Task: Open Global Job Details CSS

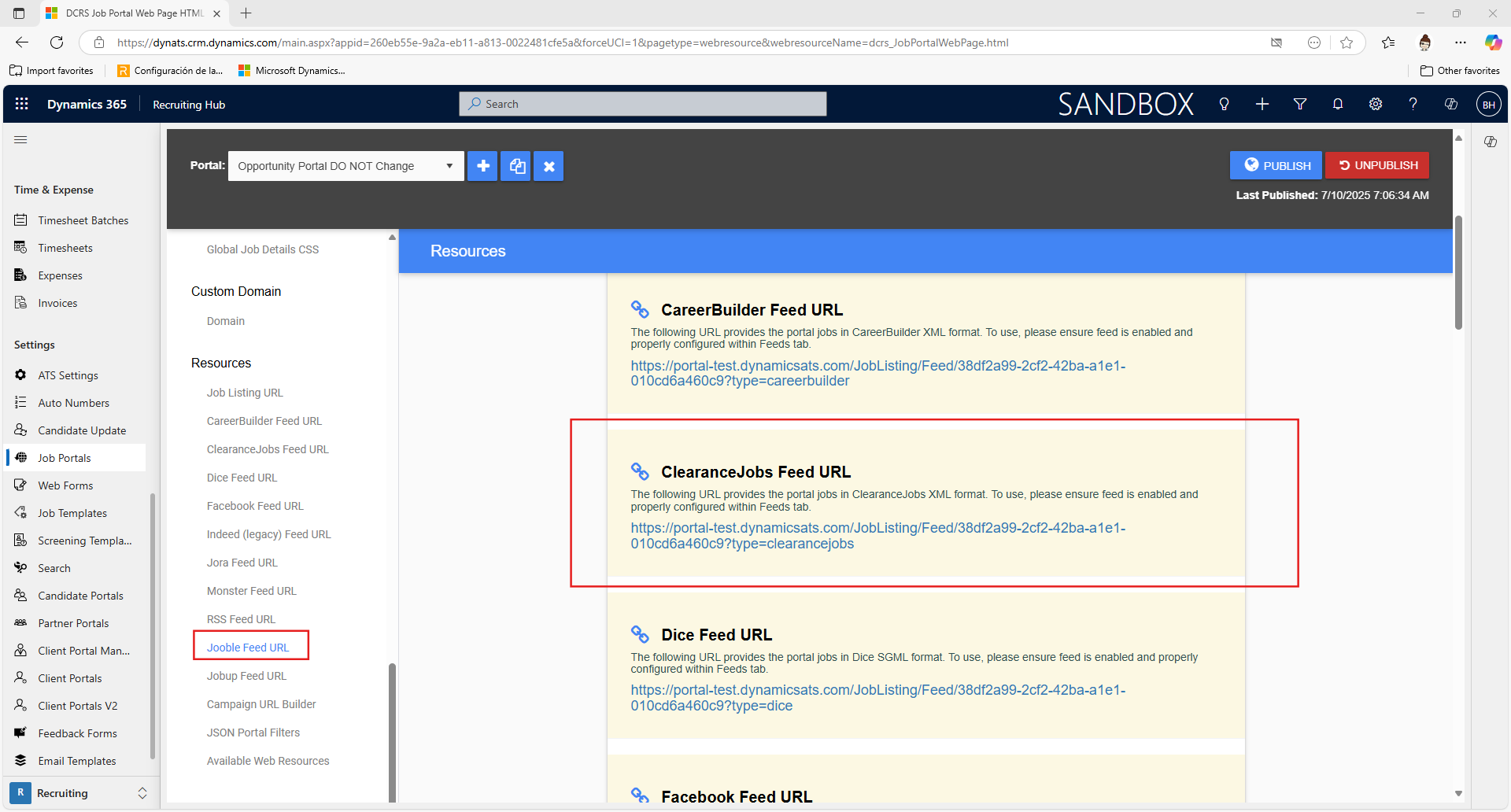Action: pyautogui.click(x=262, y=249)
